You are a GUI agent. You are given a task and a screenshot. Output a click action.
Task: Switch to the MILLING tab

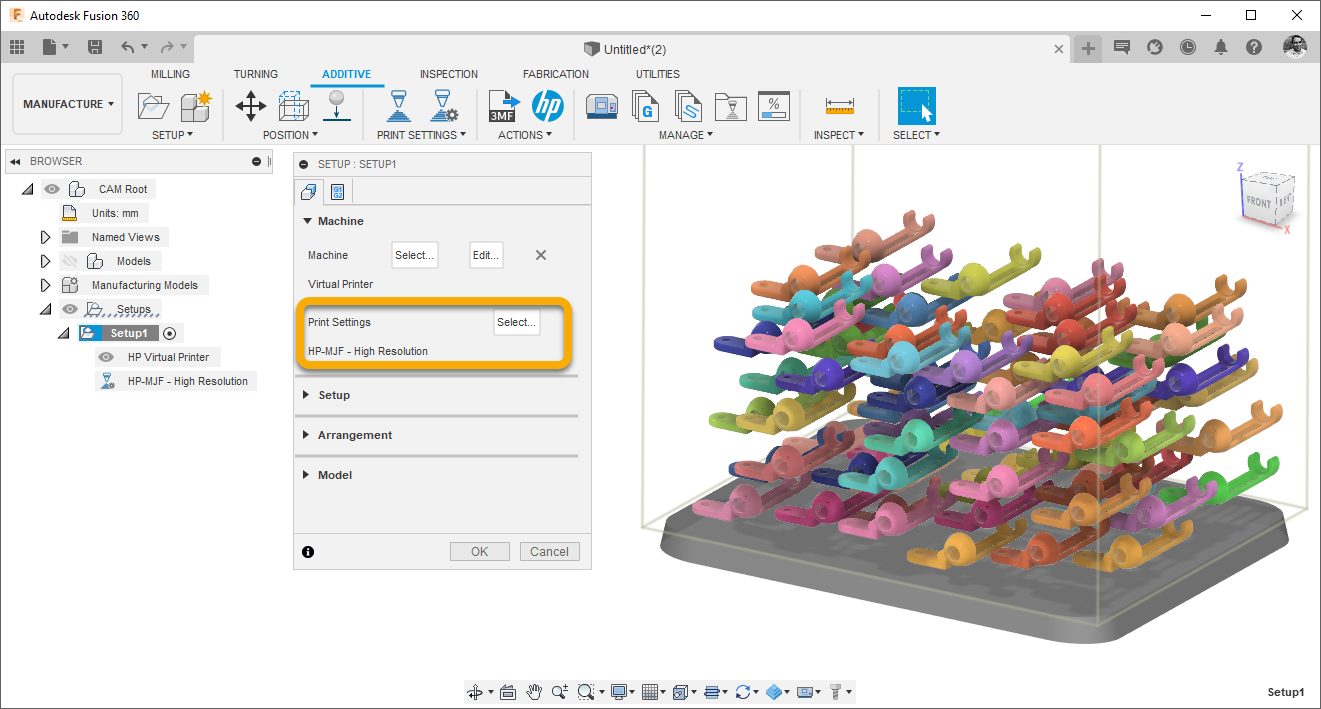tap(170, 74)
